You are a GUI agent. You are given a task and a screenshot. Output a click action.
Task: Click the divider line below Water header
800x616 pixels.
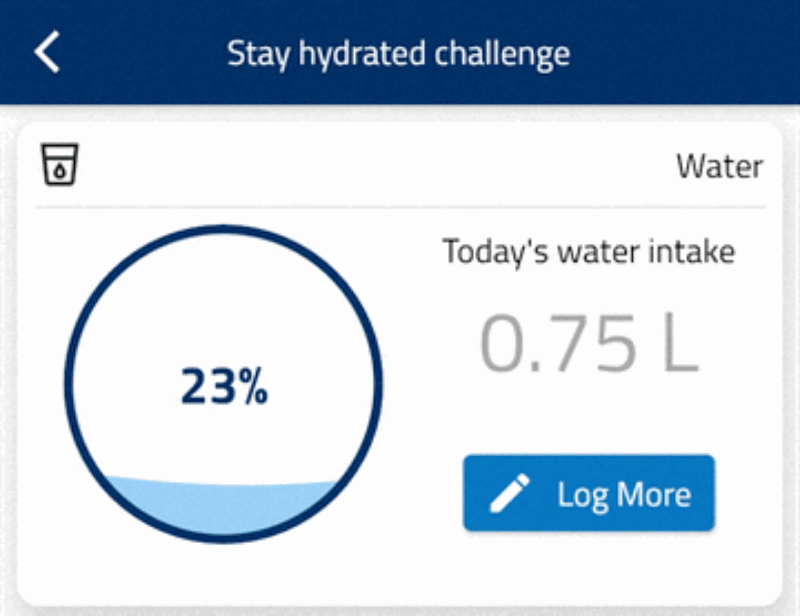(400, 207)
